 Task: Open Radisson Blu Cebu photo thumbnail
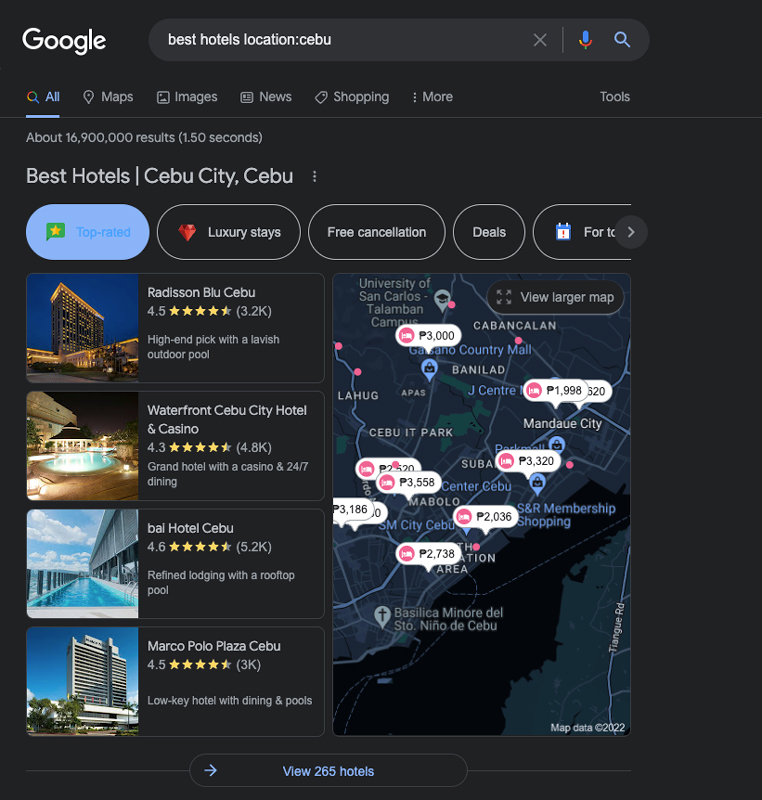click(x=83, y=328)
